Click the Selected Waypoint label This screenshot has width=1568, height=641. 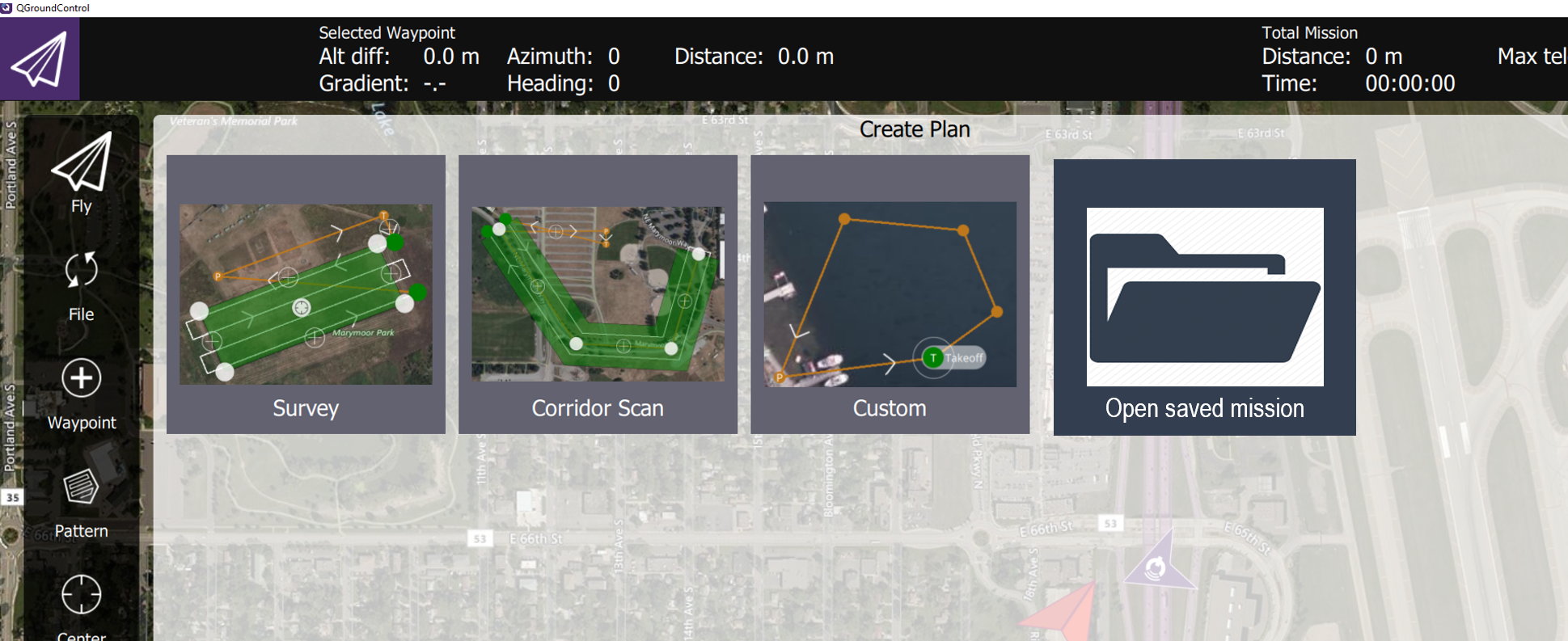387,33
